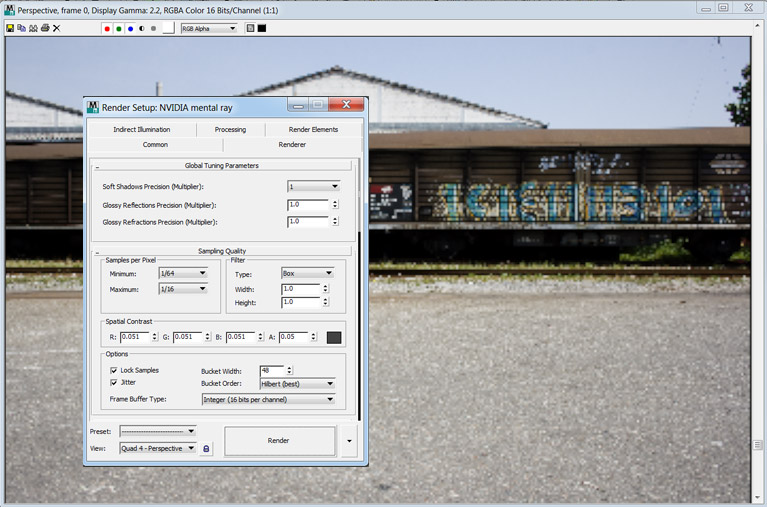The width and height of the screenshot is (767, 507).
Task: Adjust the Filter Width spinner
Action: [326, 289]
